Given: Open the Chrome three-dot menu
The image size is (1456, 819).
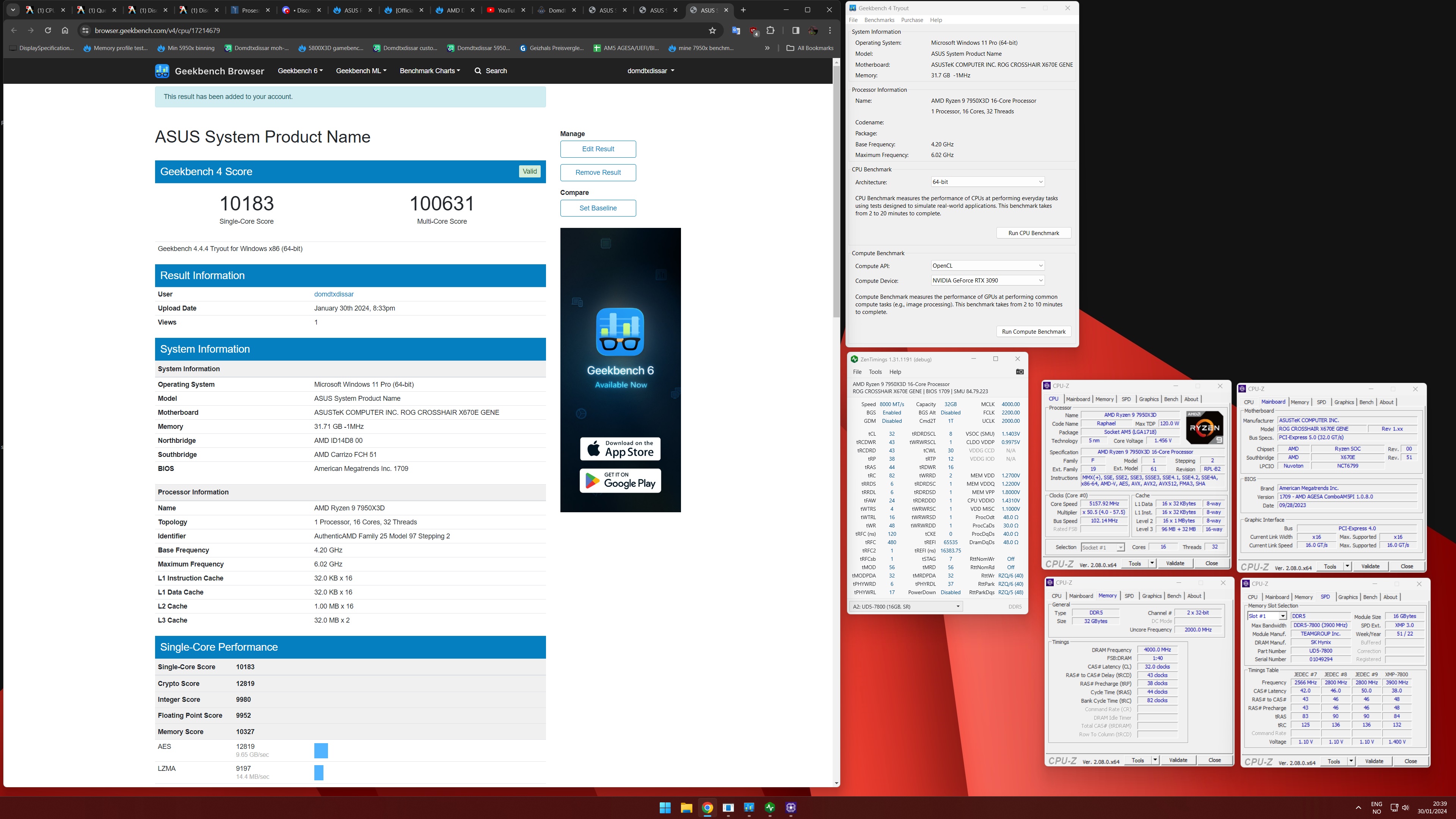Looking at the screenshot, I should click(x=830, y=30).
